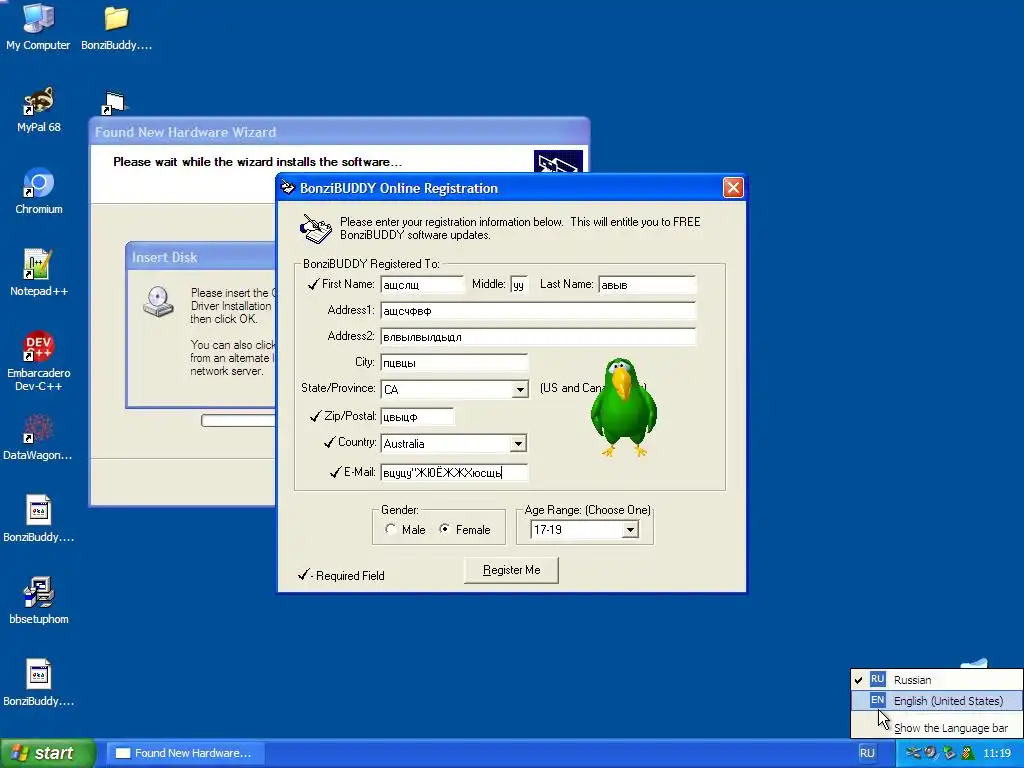Open the Notepad++ desktop shortcut
The image size is (1024, 768).
(x=39, y=273)
